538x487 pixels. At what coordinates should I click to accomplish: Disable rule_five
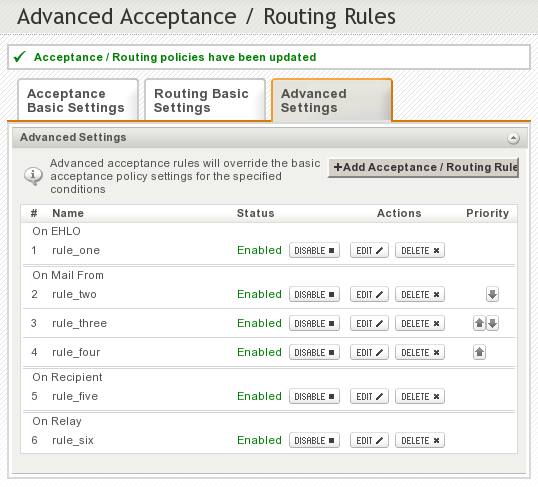coord(314,396)
